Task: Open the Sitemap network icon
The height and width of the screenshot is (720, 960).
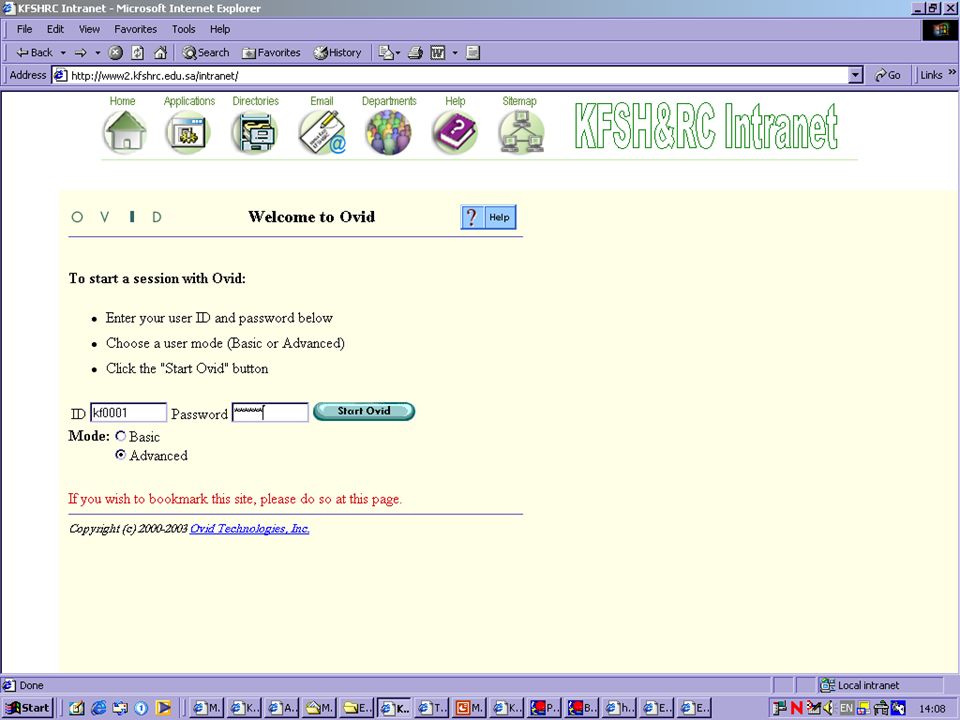Action: [x=521, y=132]
